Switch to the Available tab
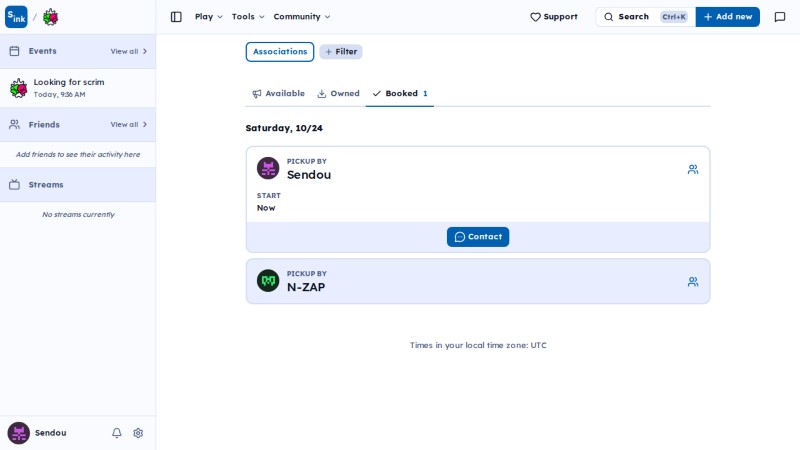The image size is (800, 450). pyautogui.click(x=279, y=93)
